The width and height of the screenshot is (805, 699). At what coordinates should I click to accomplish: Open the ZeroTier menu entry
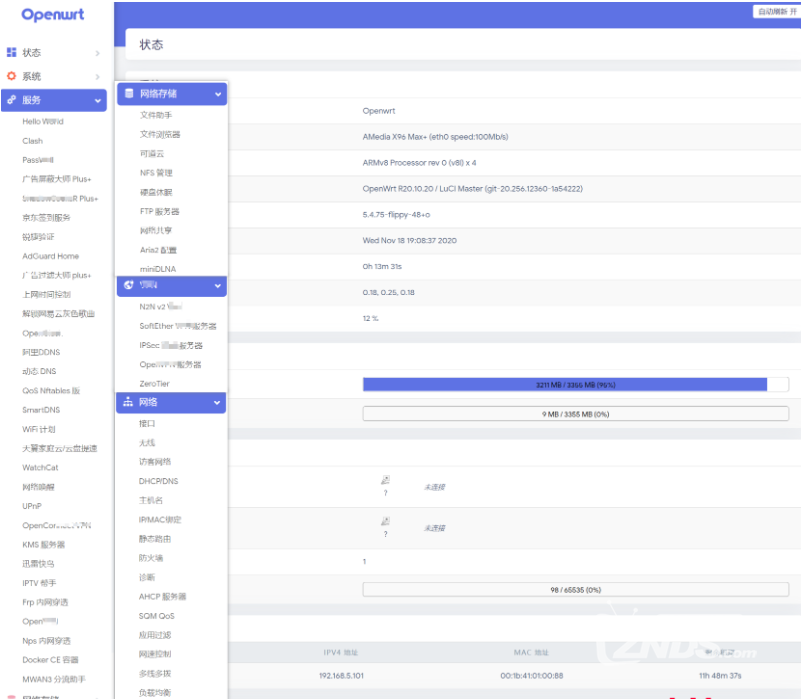point(155,383)
